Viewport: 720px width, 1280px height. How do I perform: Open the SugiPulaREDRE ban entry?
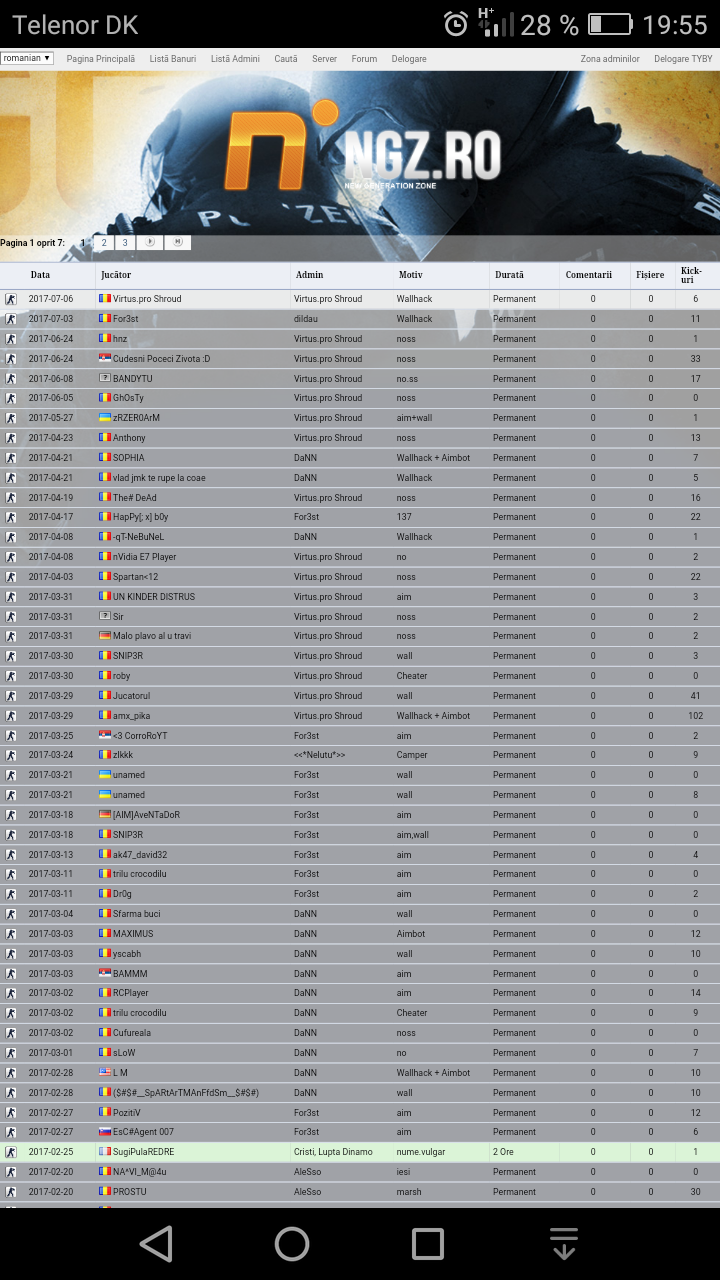tap(143, 1152)
